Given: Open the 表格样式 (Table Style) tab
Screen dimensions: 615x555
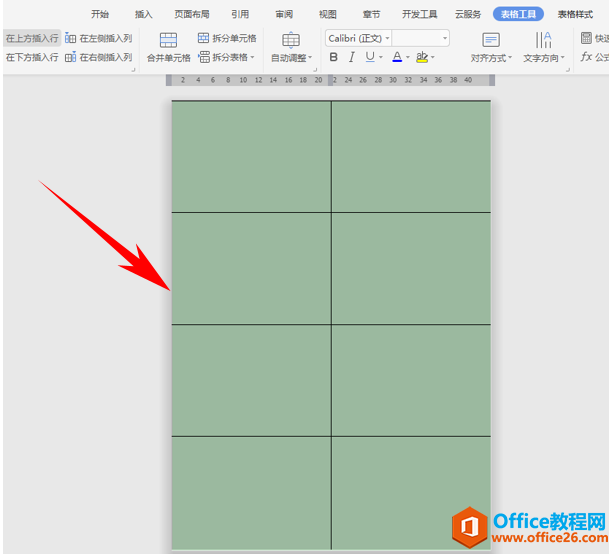Looking at the screenshot, I should click(575, 15).
